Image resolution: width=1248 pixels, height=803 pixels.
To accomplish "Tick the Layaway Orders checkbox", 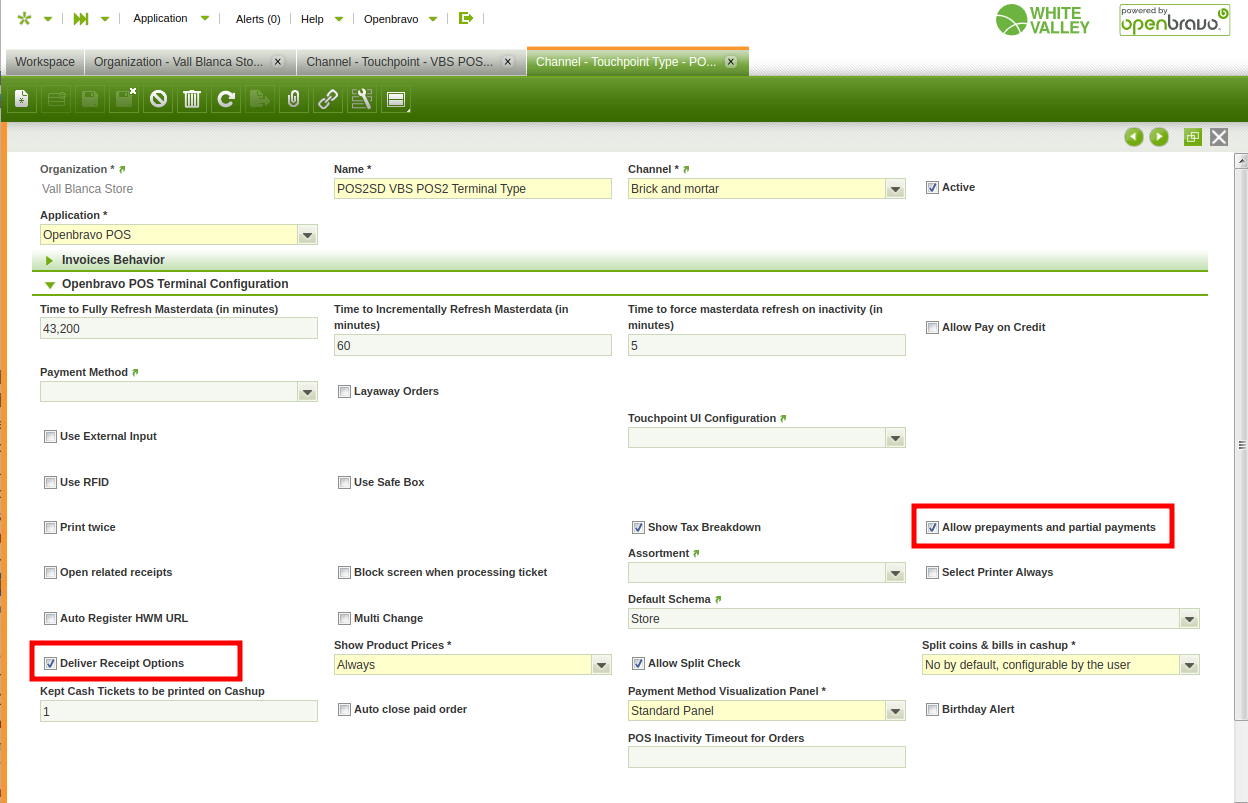I will pyautogui.click(x=344, y=391).
